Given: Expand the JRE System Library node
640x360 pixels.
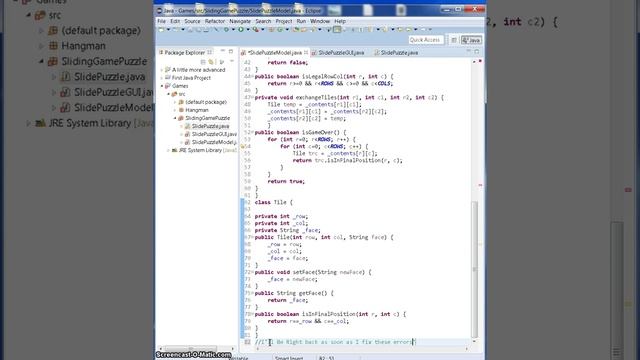Looking at the screenshot, I should (168, 150).
